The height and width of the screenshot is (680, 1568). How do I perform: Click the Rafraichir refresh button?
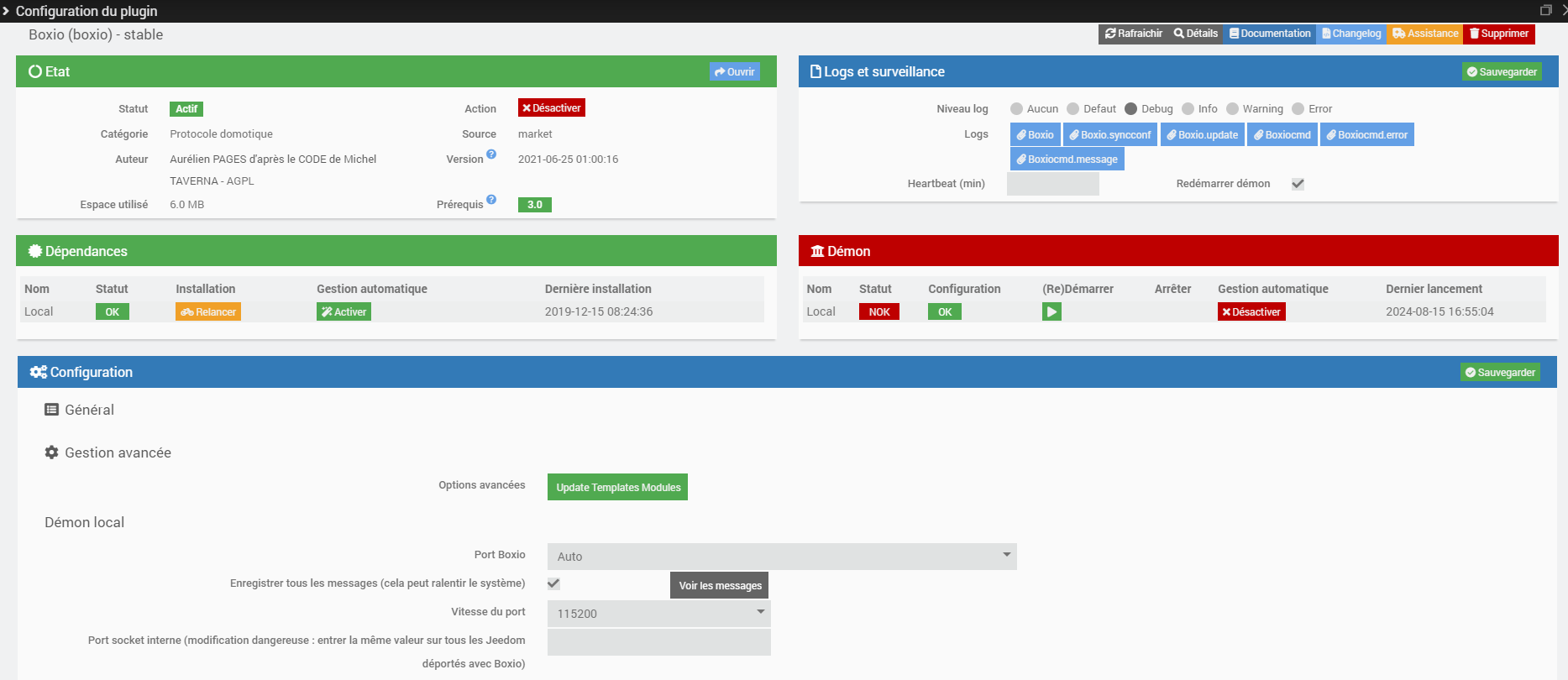click(x=1133, y=34)
